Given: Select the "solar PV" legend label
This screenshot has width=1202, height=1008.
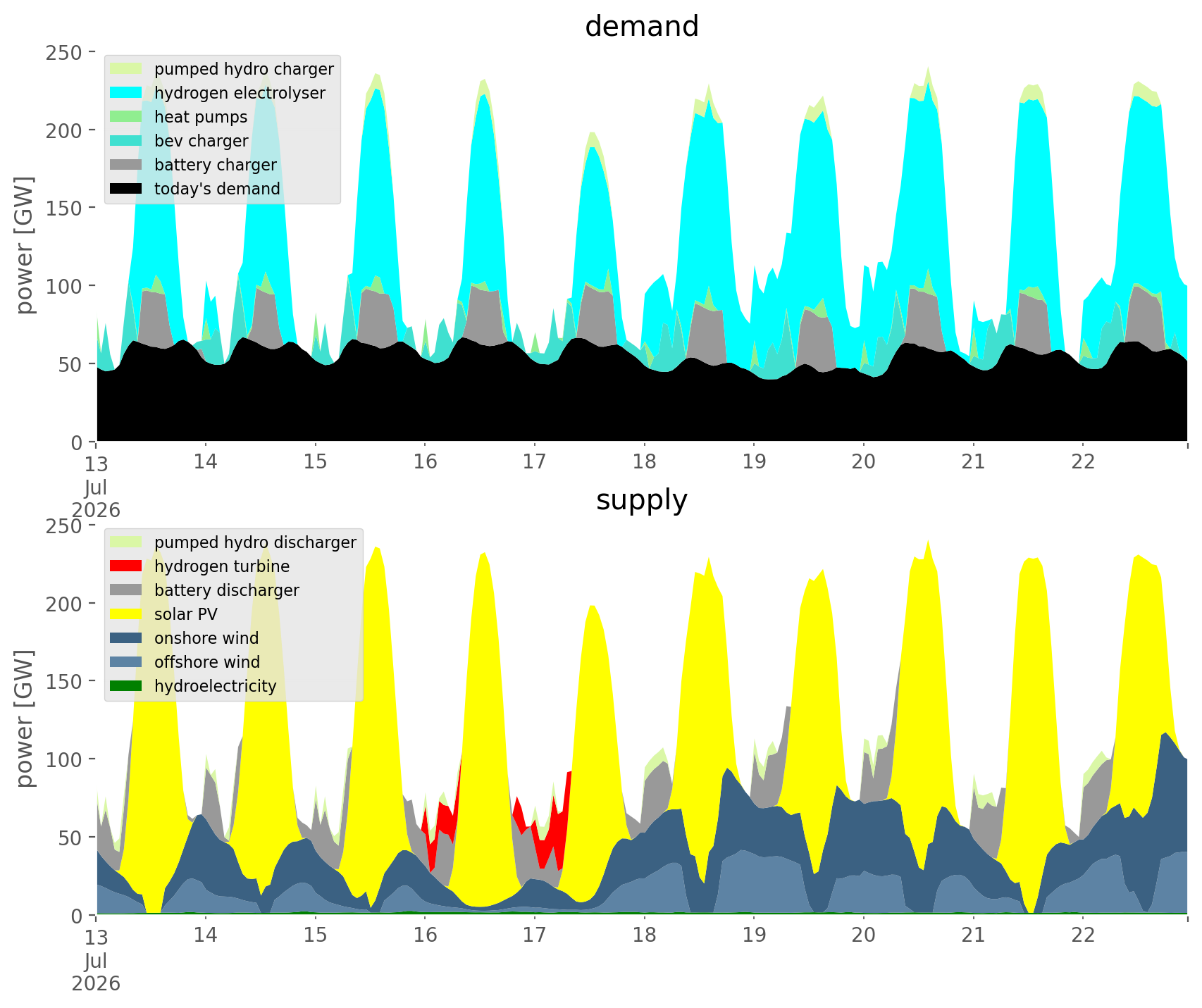Looking at the screenshot, I should coord(186,614).
